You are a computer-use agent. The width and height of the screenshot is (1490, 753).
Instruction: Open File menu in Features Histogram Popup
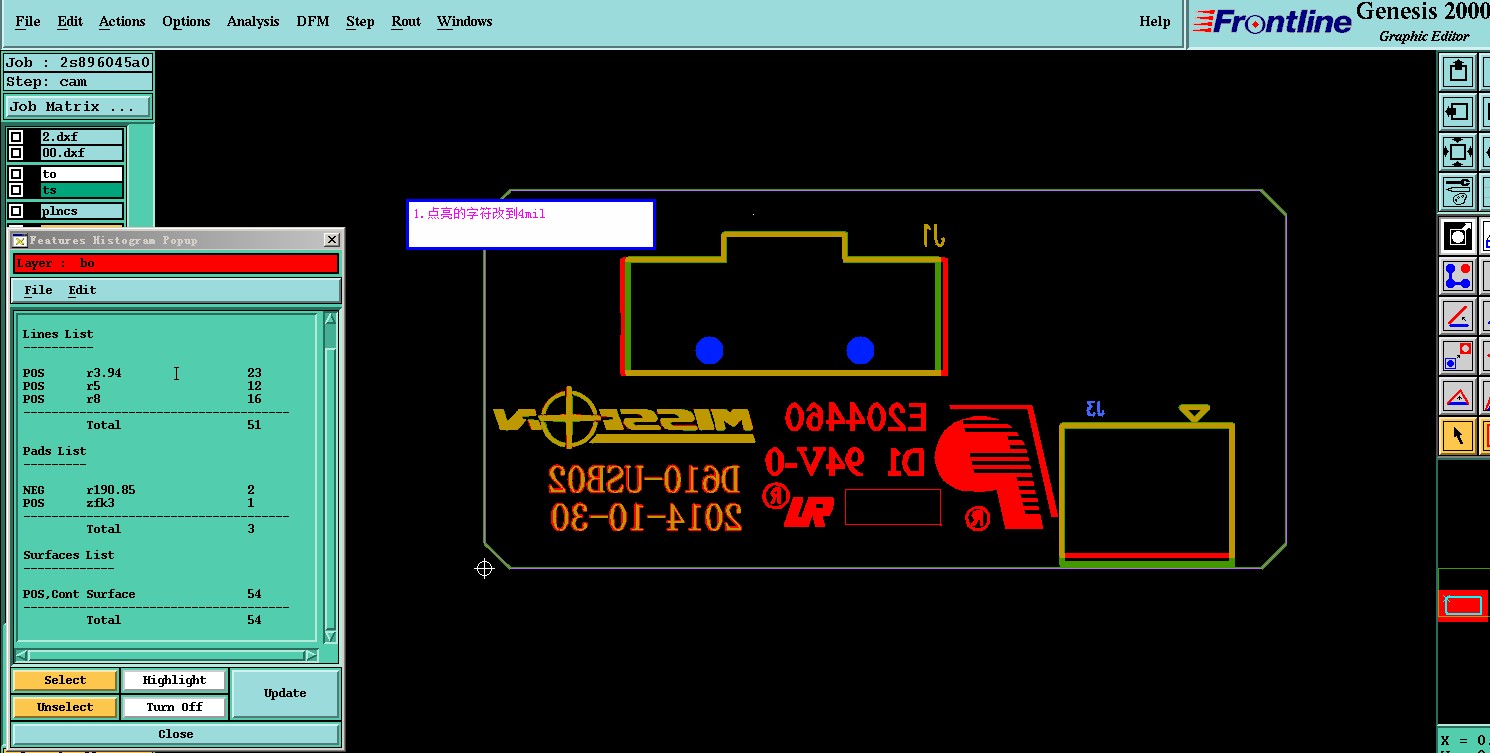point(38,290)
